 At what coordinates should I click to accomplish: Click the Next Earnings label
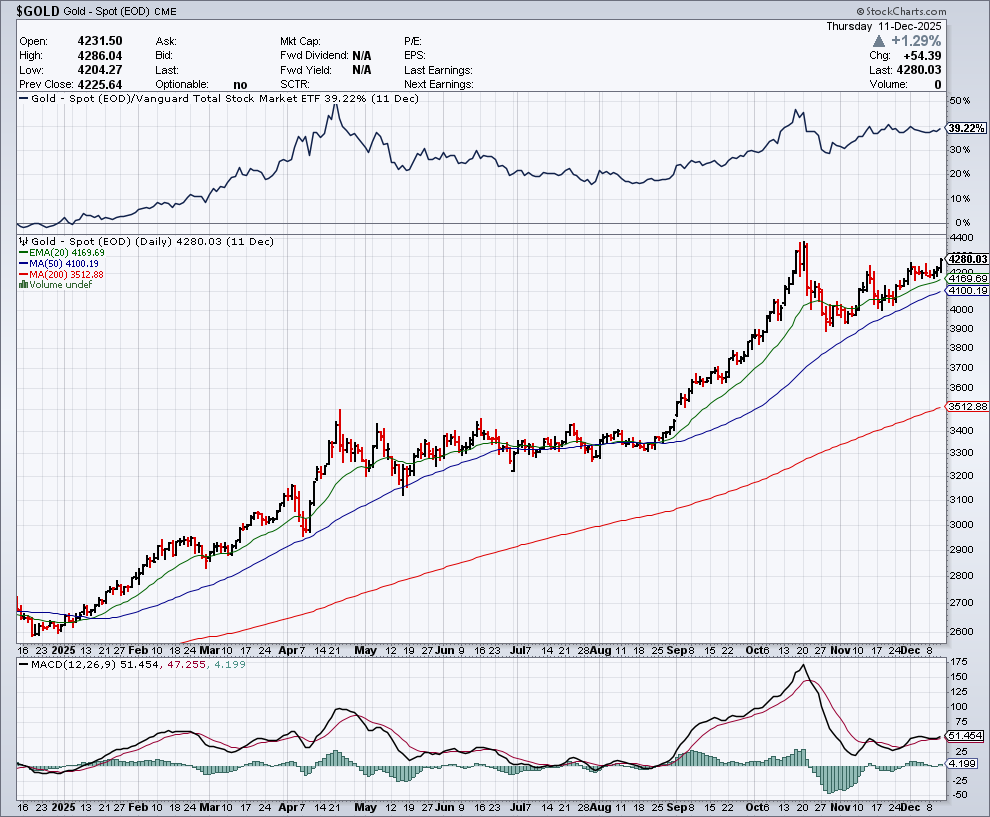[x=439, y=85]
